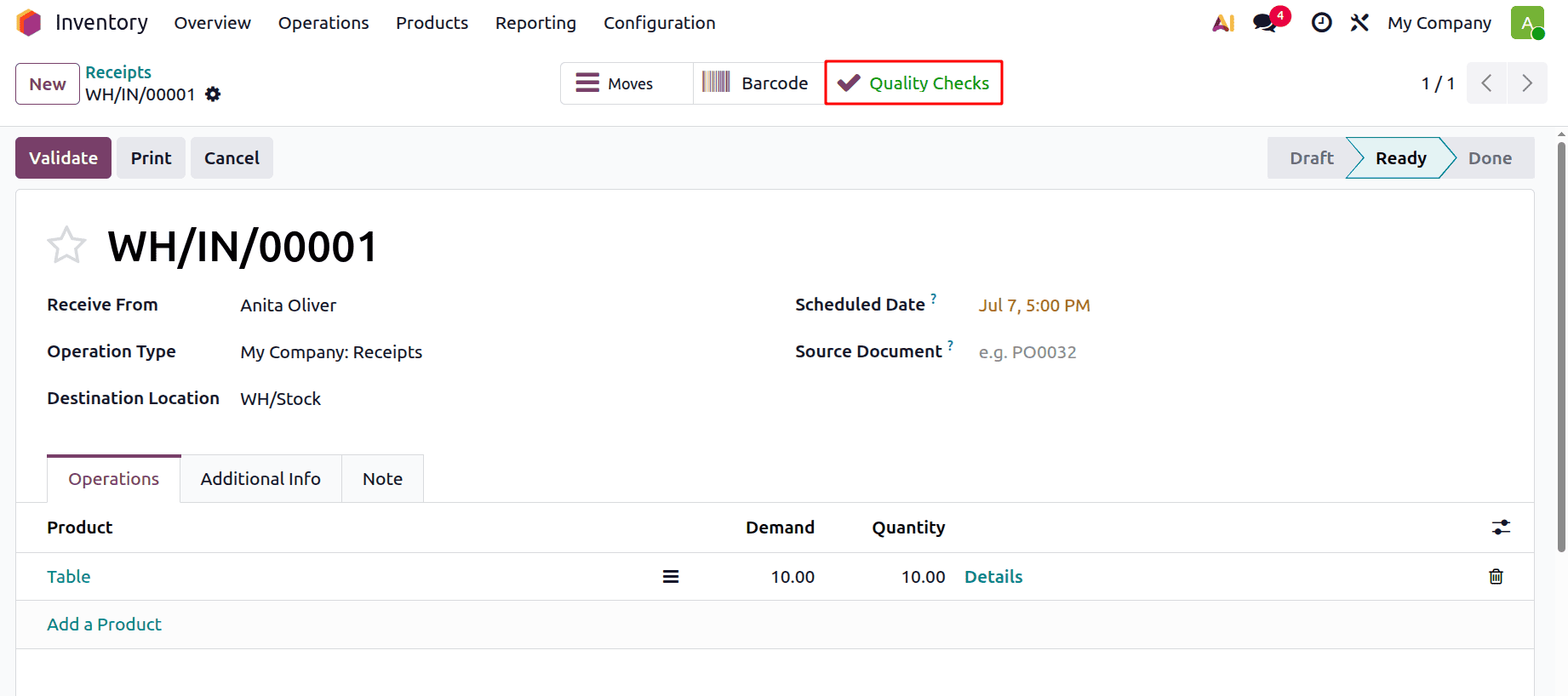Screen dimensions: 1568x696
Task: Open the user avatar menu
Action: [x=1527, y=23]
